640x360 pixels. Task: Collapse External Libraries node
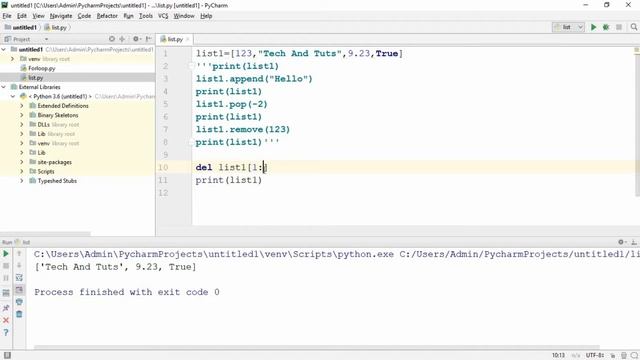4,87
